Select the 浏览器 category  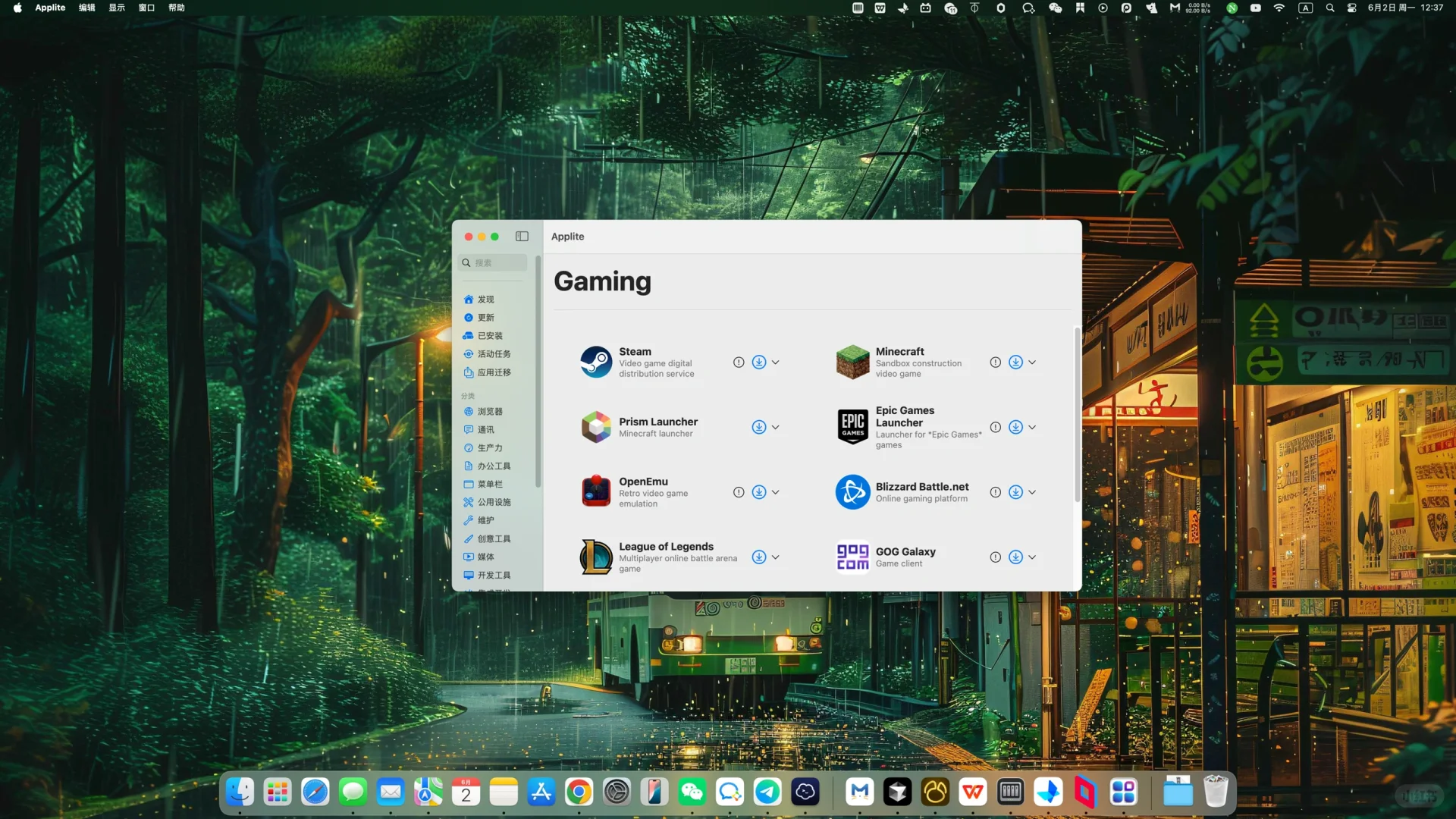click(491, 411)
